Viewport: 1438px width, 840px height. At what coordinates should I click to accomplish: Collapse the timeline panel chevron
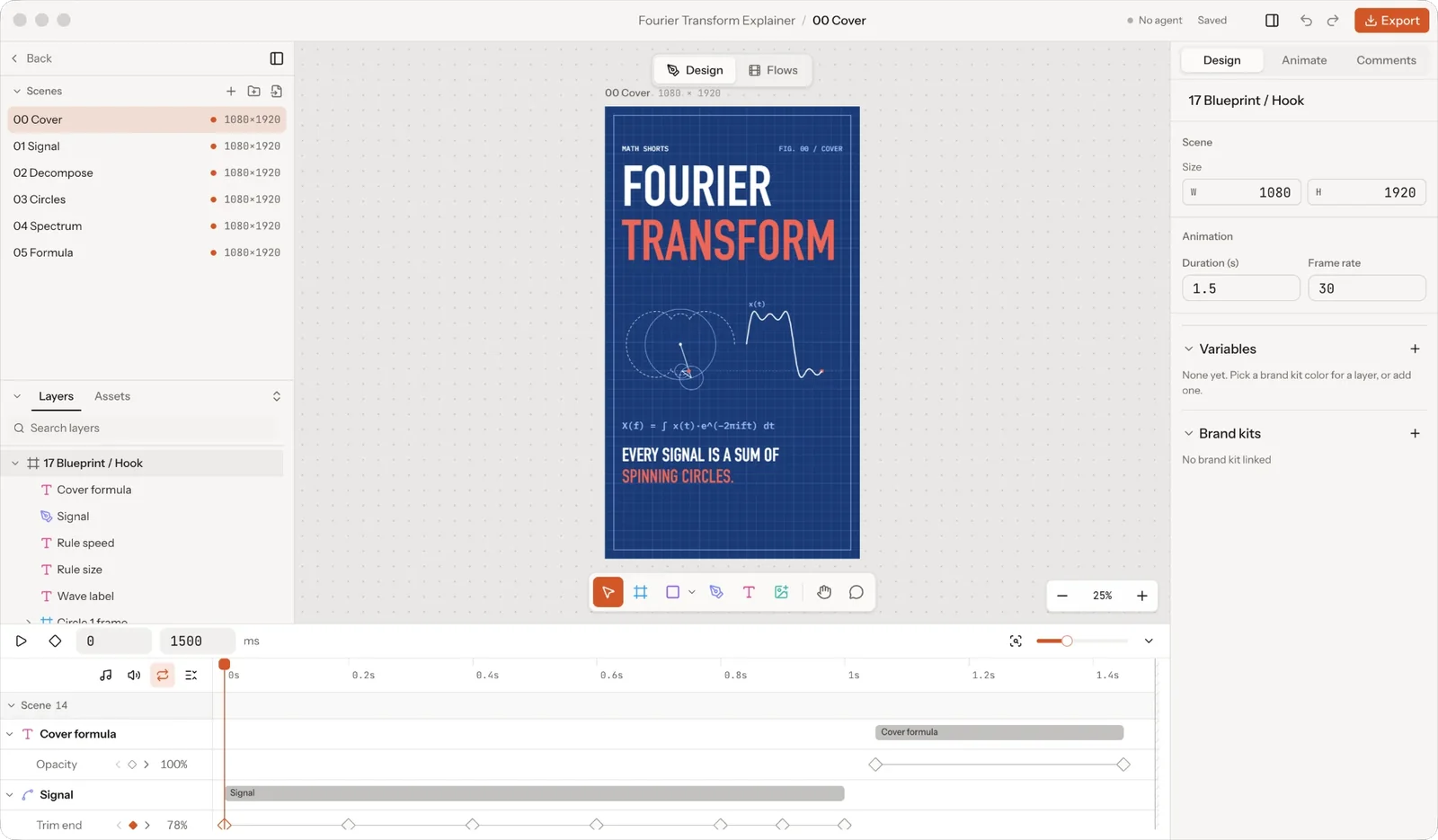tap(1149, 641)
